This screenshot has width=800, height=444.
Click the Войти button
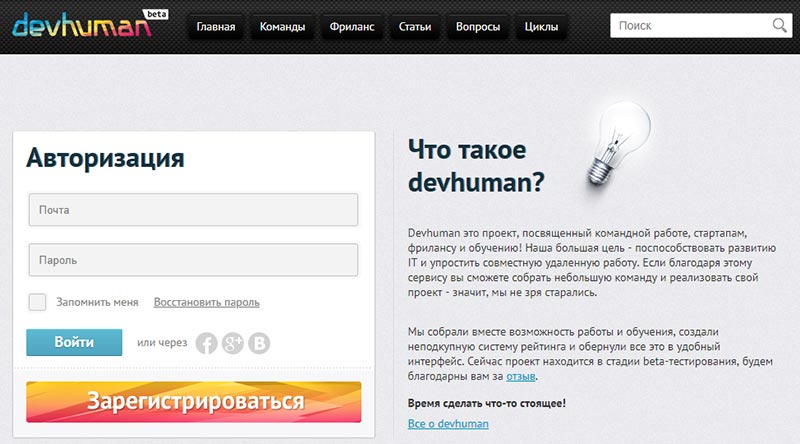74,342
